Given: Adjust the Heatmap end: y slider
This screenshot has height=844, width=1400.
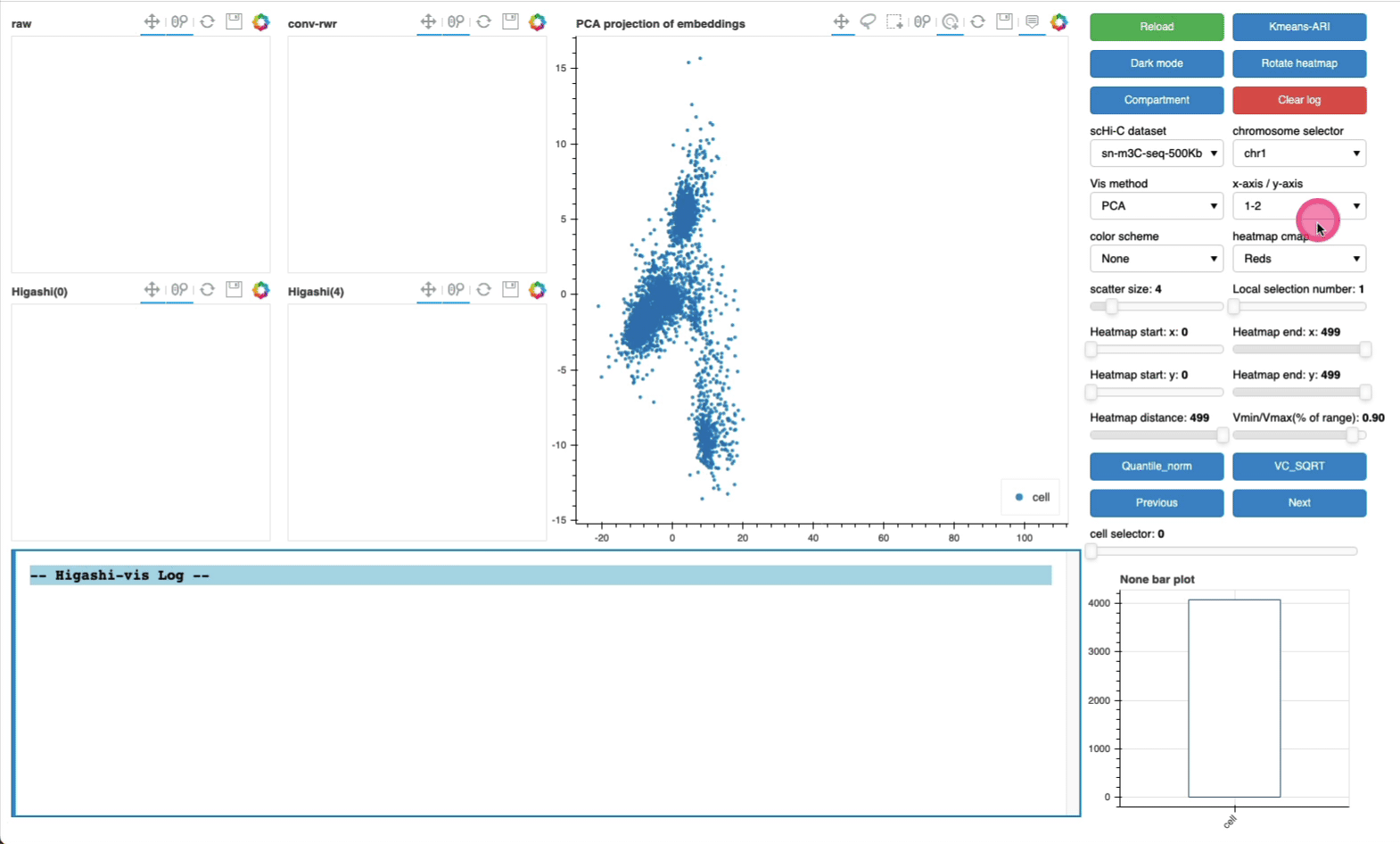Looking at the screenshot, I should click(x=1365, y=392).
